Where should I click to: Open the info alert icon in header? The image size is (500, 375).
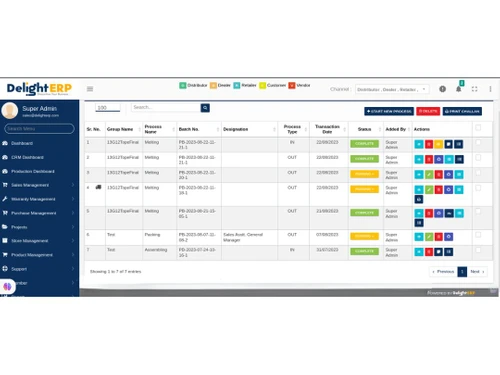[x=442, y=89]
